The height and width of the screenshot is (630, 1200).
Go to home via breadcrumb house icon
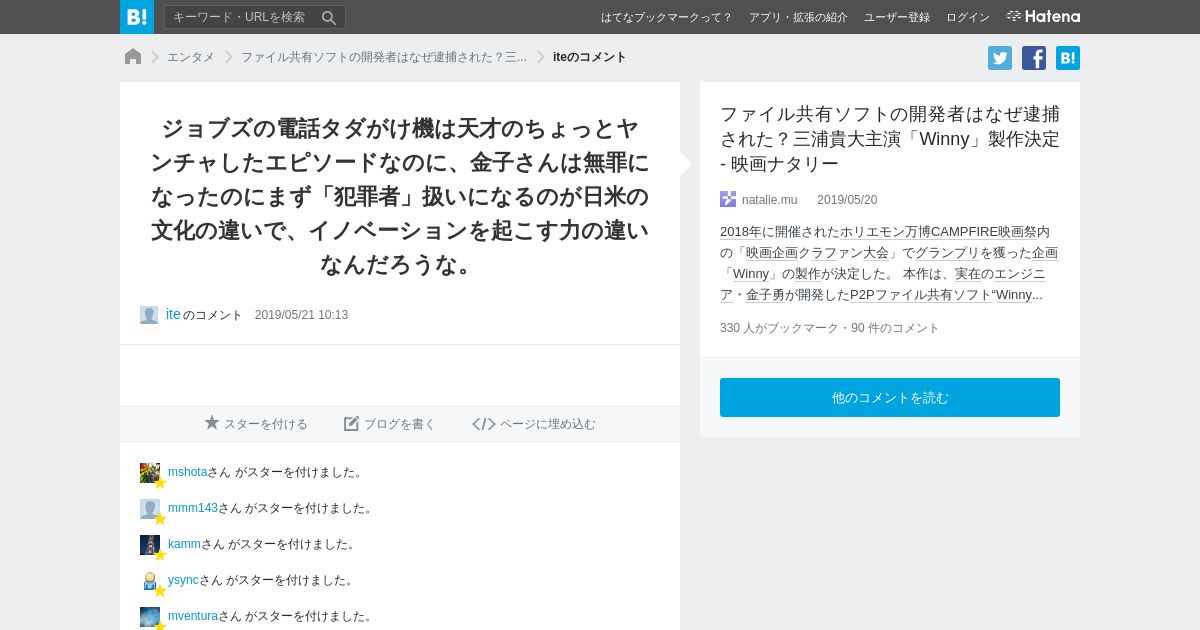pos(133,57)
